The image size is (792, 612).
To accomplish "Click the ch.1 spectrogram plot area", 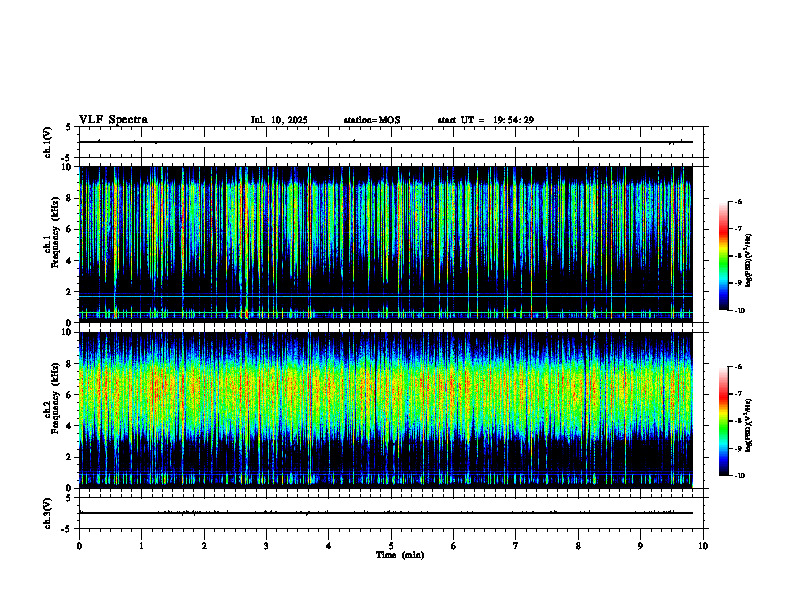I will coord(385,244).
